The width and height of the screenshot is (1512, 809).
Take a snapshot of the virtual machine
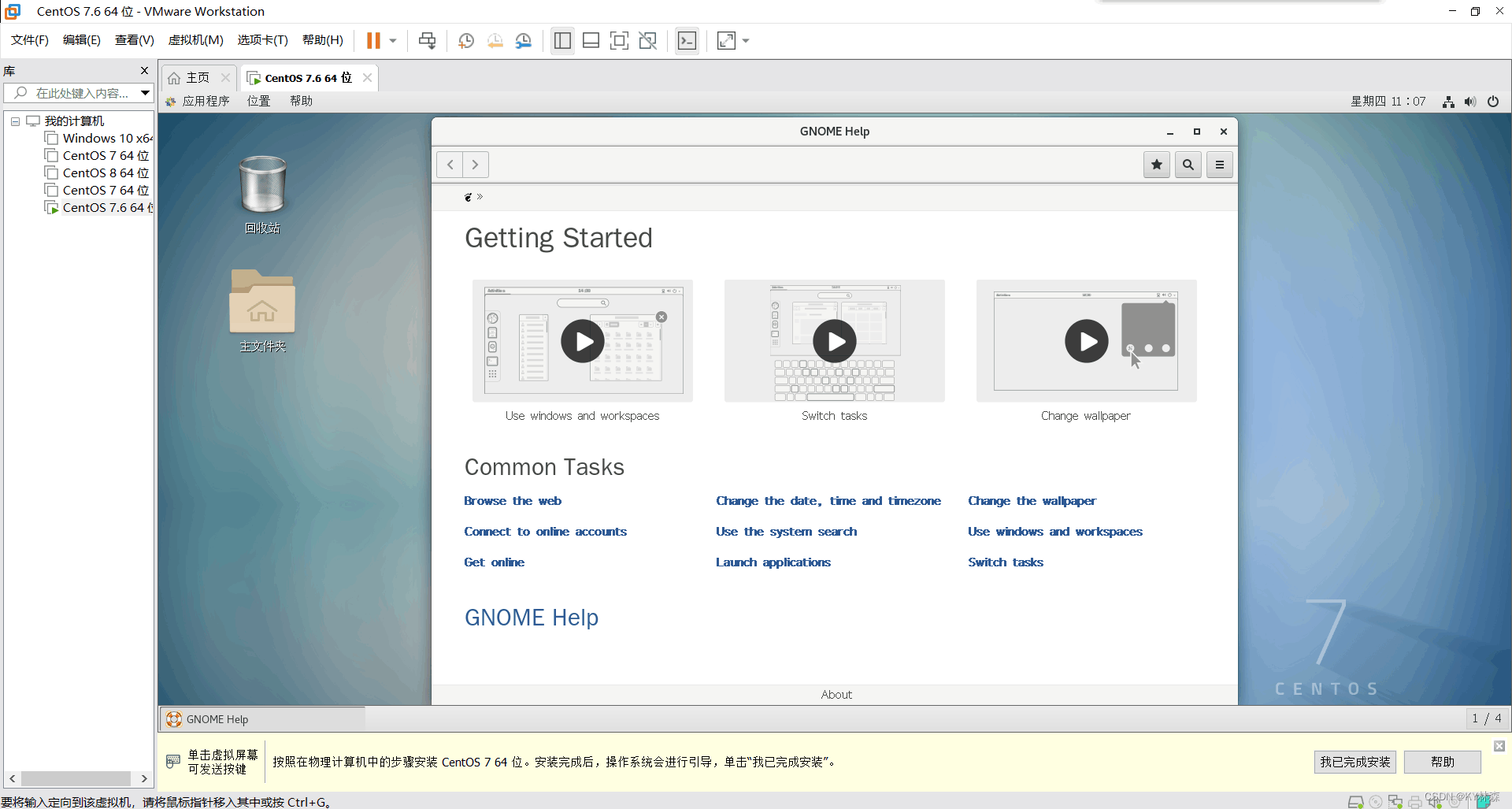pos(466,40)
